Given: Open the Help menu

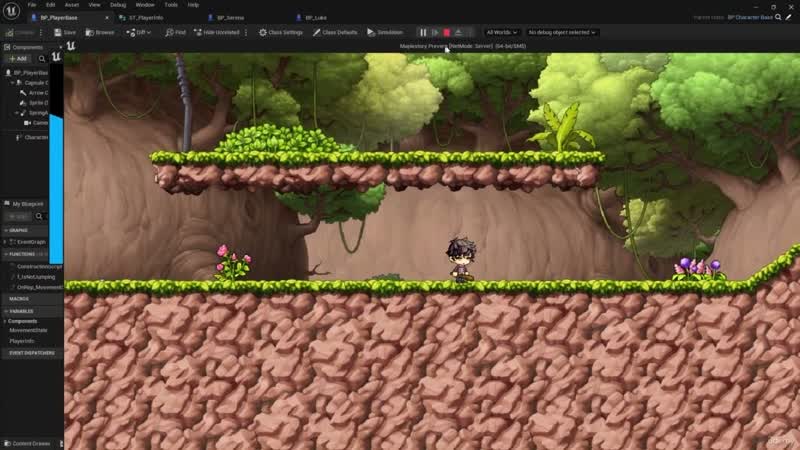Looking at the screenshot, I should (x=193, y=5).
